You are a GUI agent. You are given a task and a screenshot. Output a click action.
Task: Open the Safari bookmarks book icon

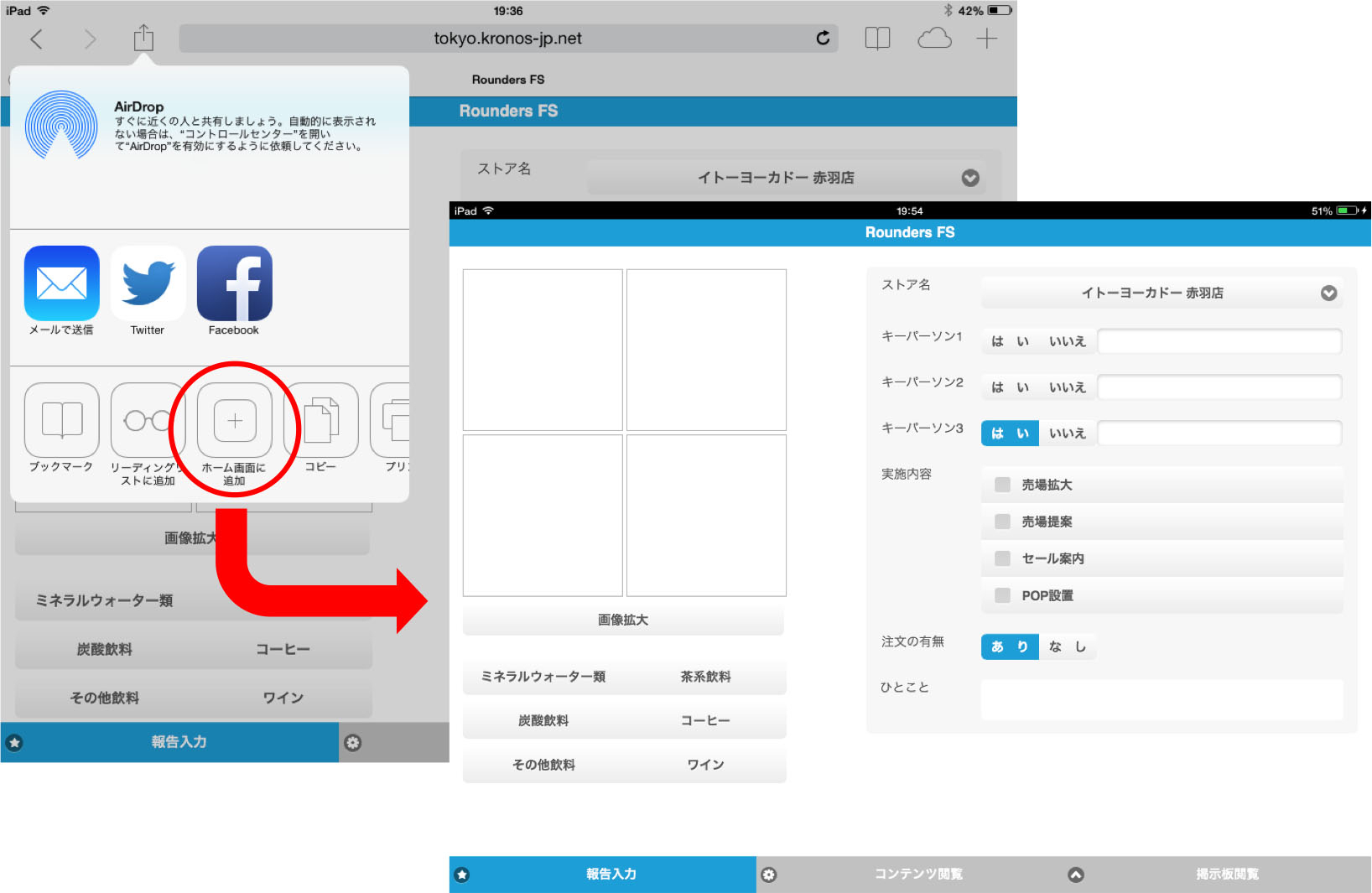877,39
